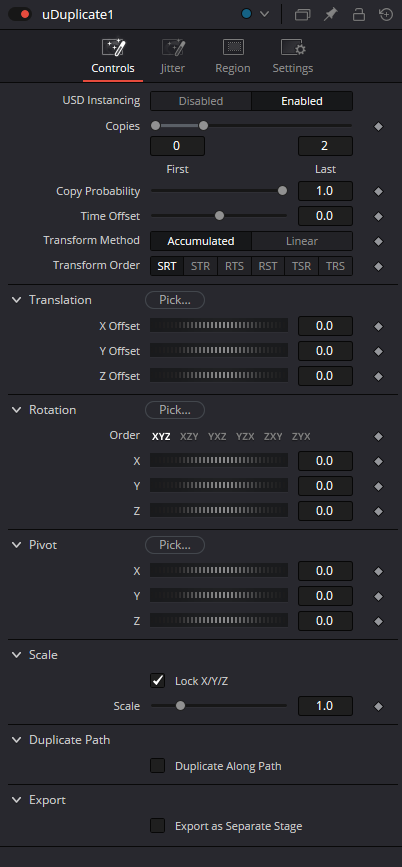Collapse the Scale section
This screenshot has width=402, height=867.
click(17, 655)
